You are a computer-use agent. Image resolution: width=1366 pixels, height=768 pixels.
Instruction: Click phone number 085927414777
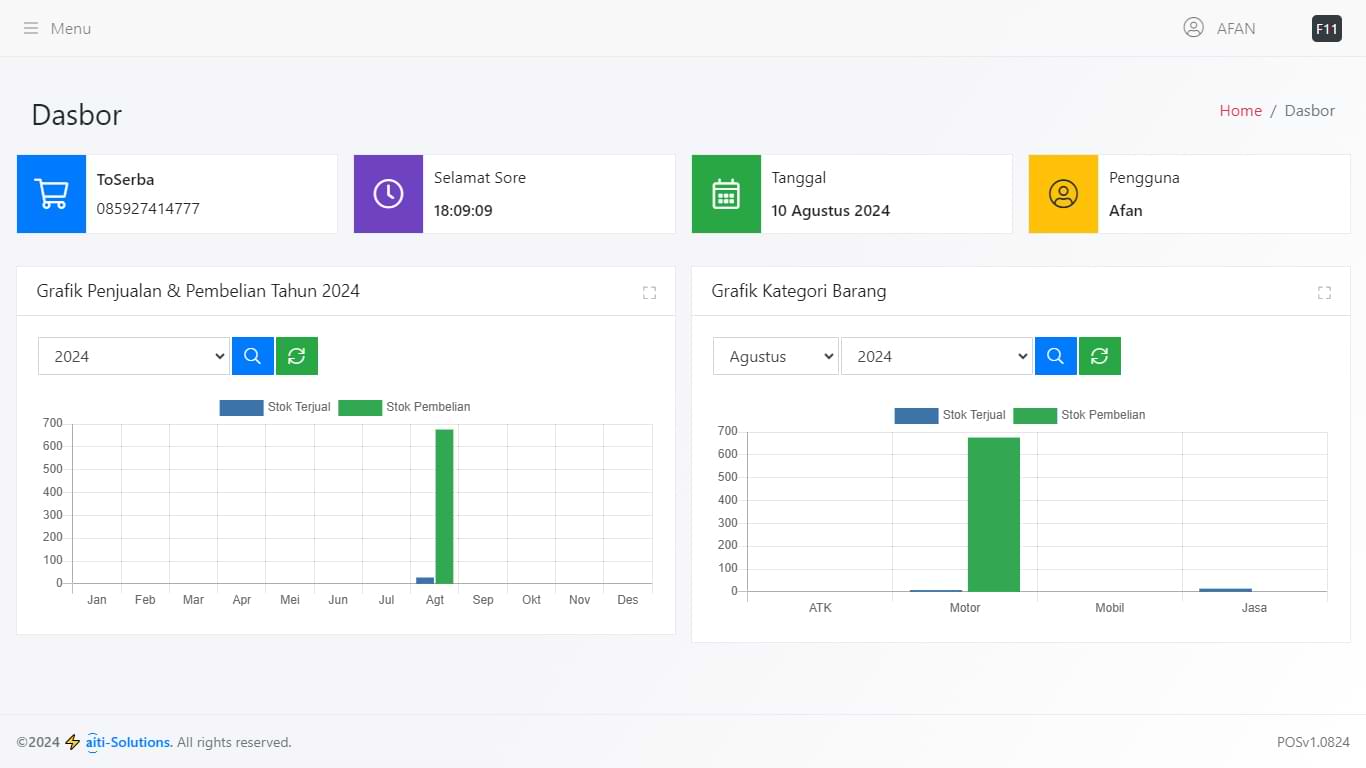click(x=148, y=209)
